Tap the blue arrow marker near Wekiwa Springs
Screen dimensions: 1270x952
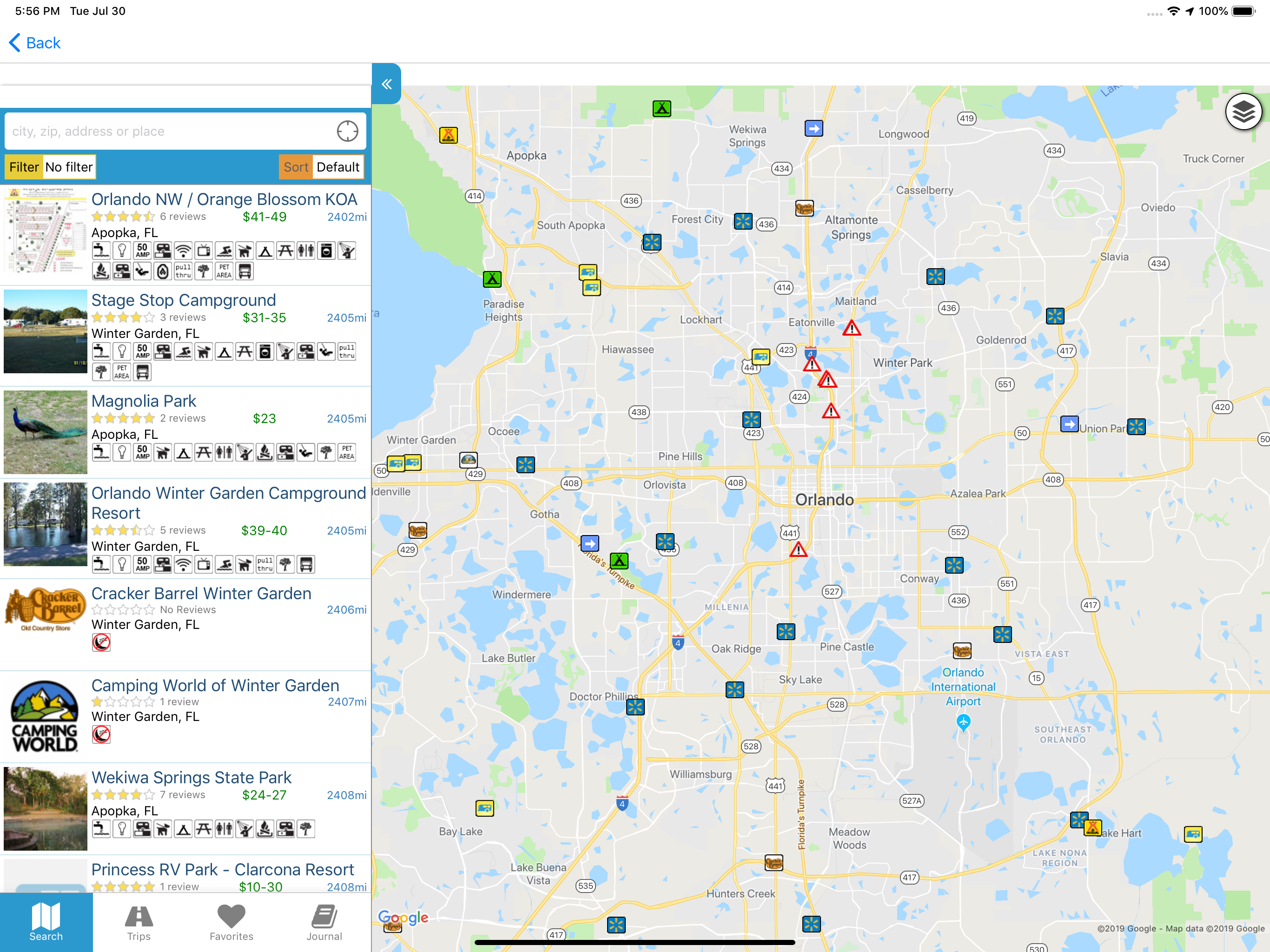click(814, 128)
